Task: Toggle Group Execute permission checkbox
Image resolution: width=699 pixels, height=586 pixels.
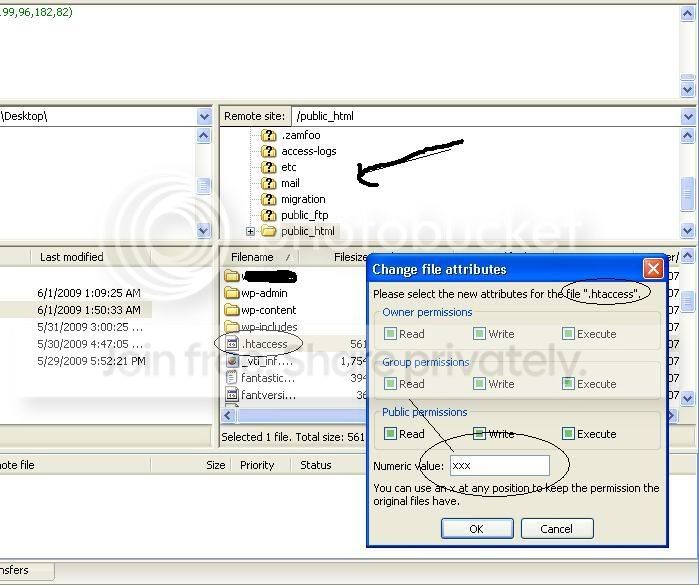Action: click(568, 384)
